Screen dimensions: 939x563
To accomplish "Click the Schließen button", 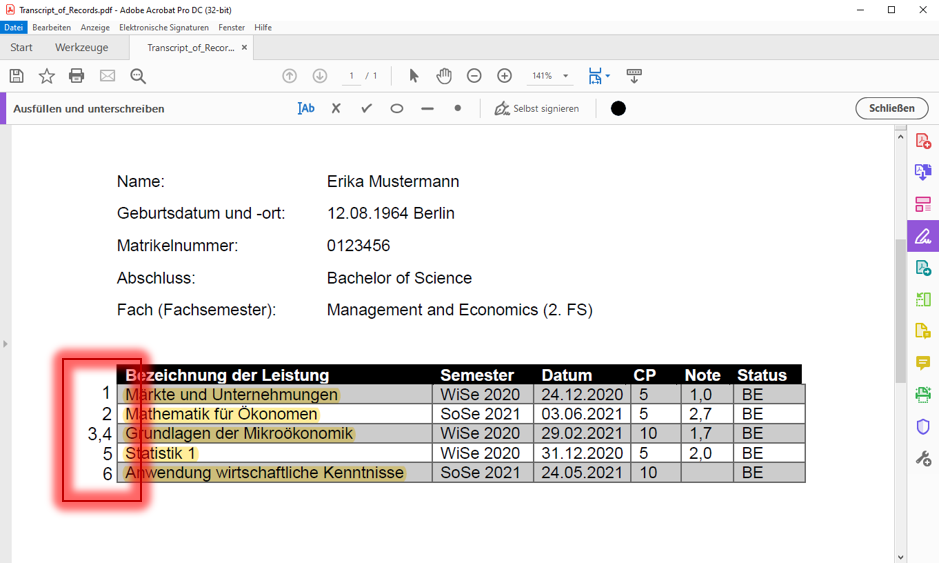I will (892, 108).
